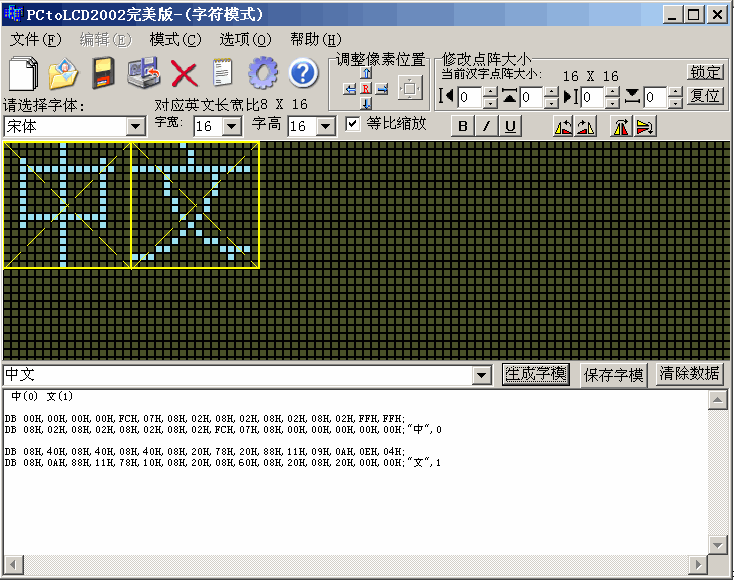Increase the right margin spinner value
734x580 pixels.
613,92
